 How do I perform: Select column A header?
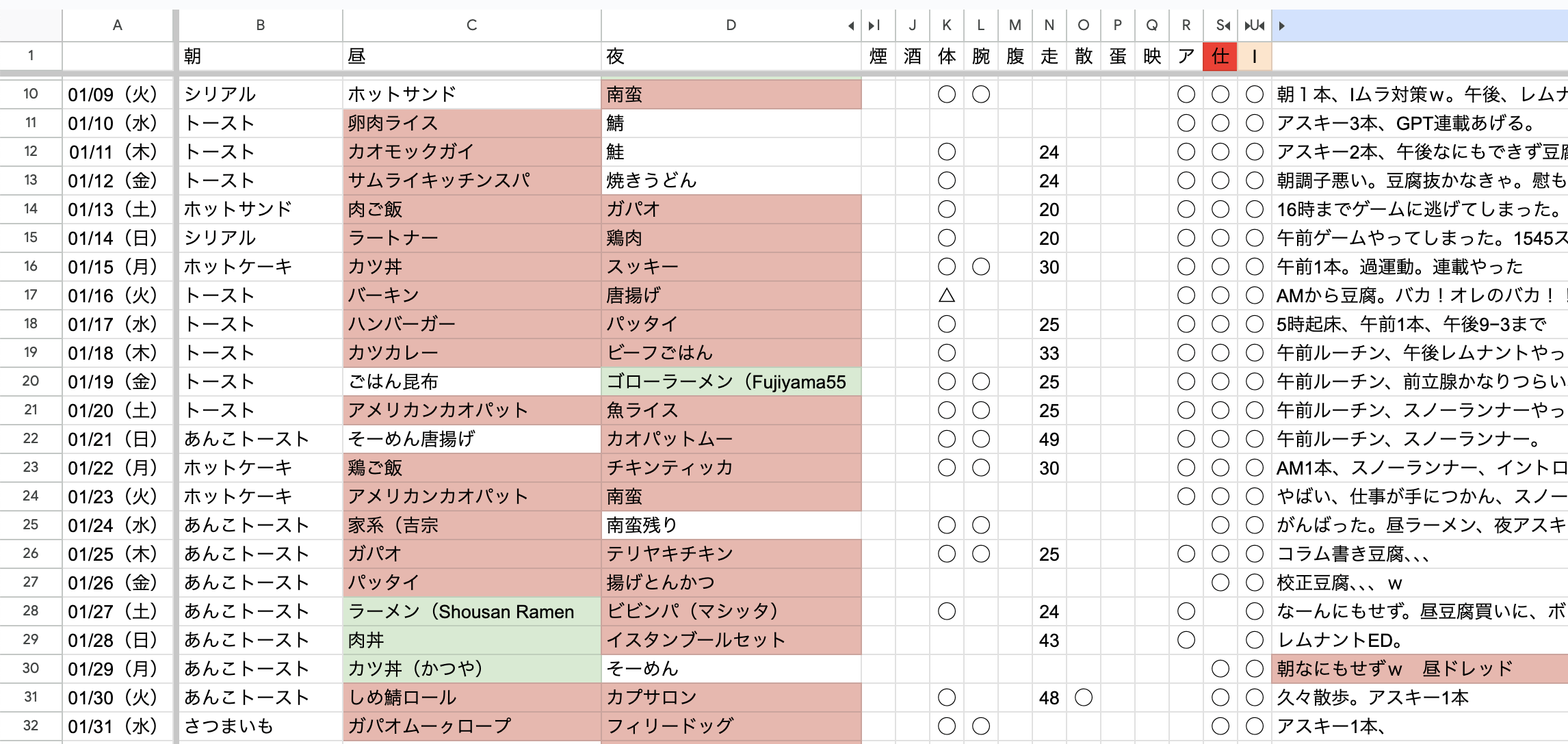[x=118, y=25]
